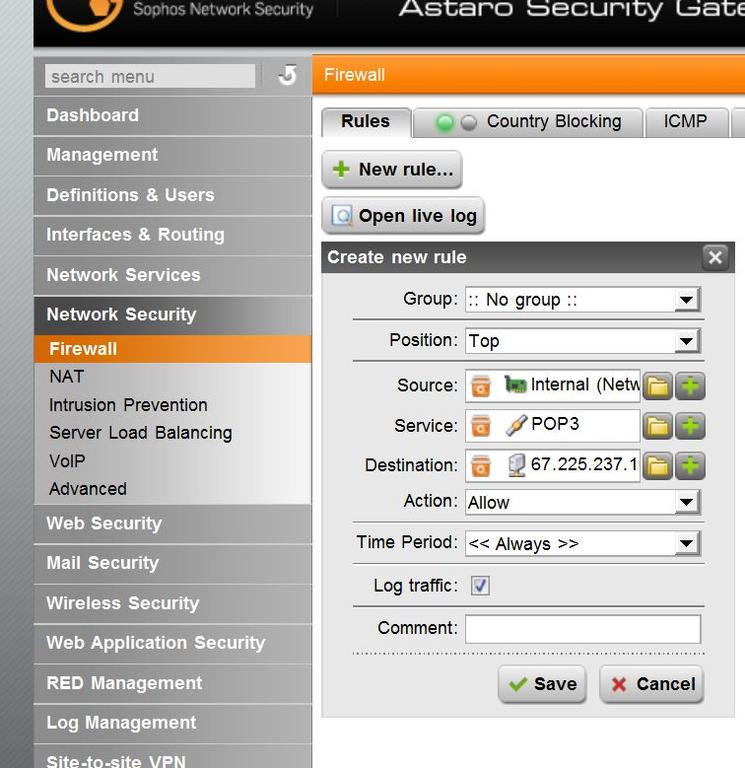Image resolution: width=745 pixels, height=768 pixels.
Task: Expand the Network Services menu section
Action: [172, 275]
